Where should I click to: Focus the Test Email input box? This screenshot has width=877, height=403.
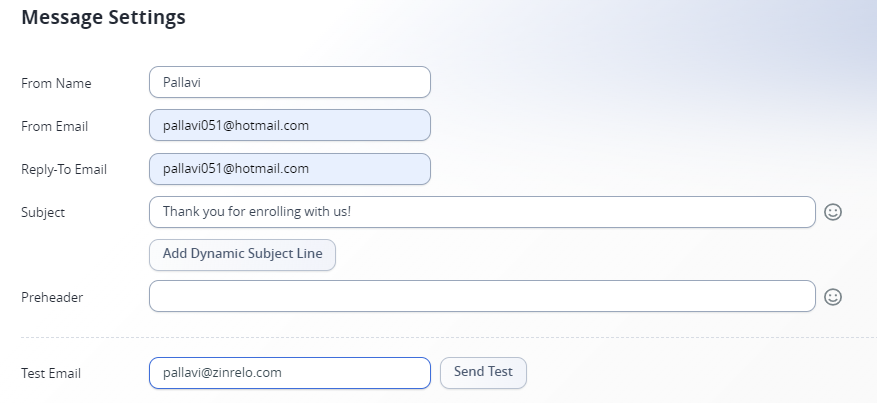pos(290,373)
